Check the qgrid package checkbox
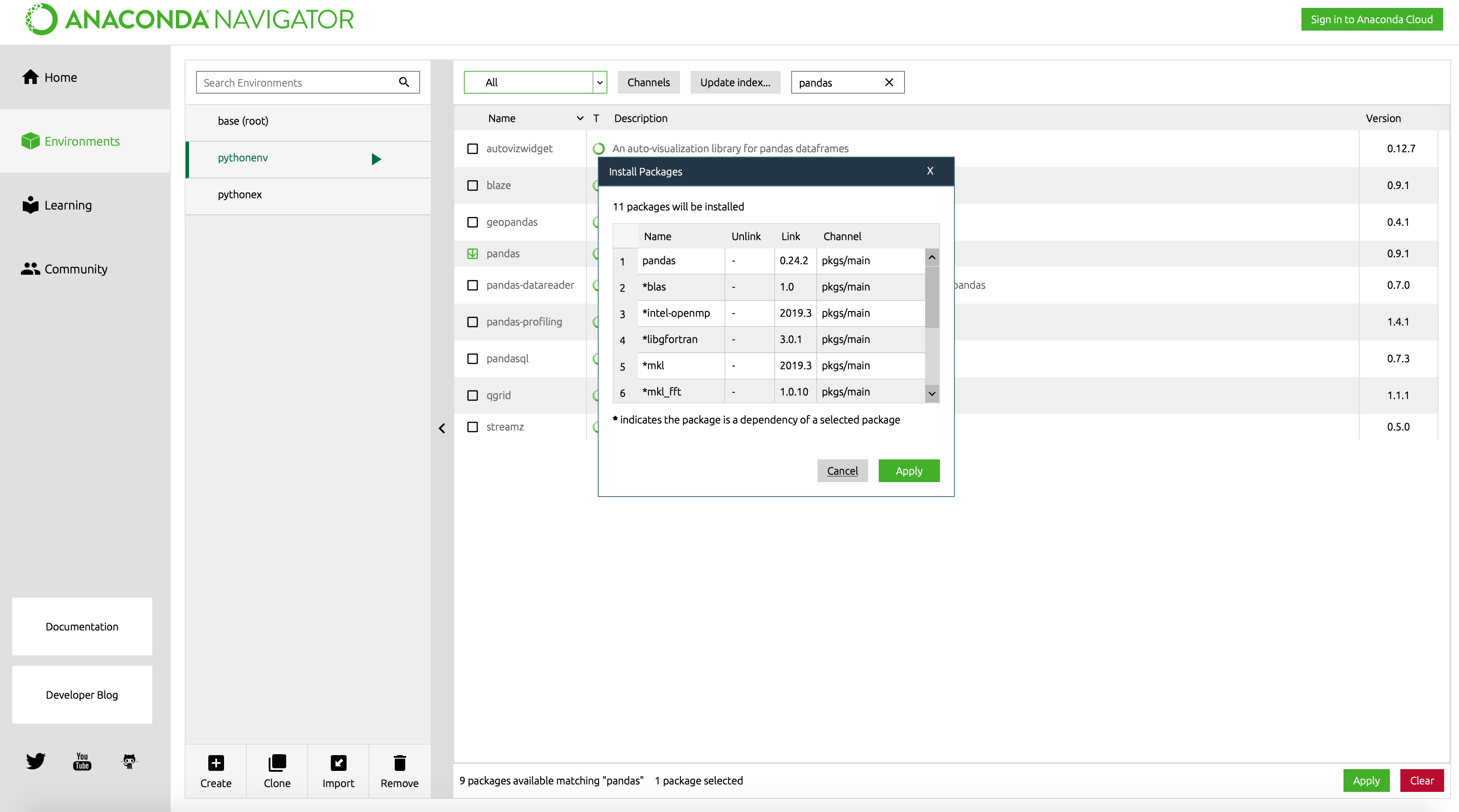The image size is (1459, 812). click(472, 395)
